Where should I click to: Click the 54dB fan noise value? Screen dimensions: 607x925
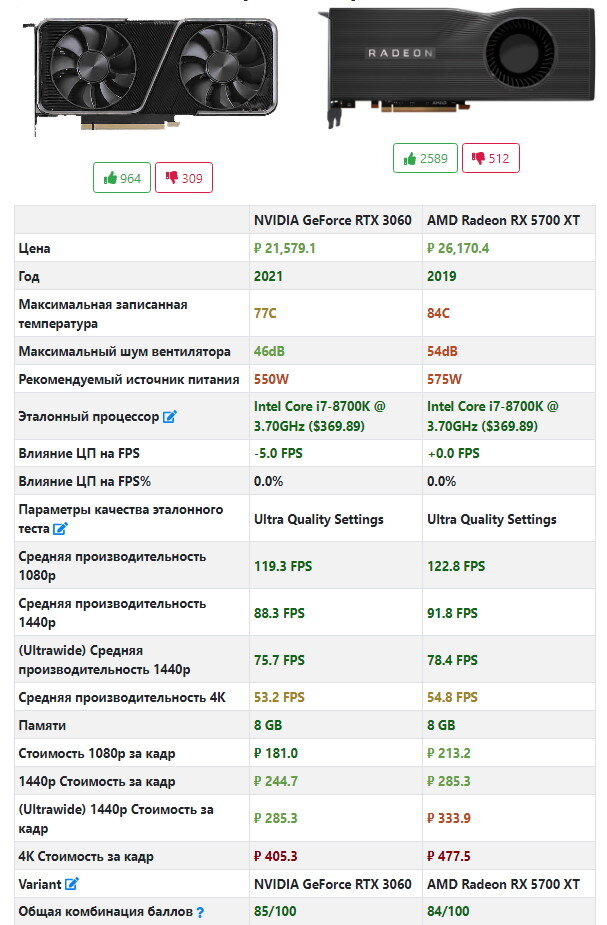coord(442,351)
